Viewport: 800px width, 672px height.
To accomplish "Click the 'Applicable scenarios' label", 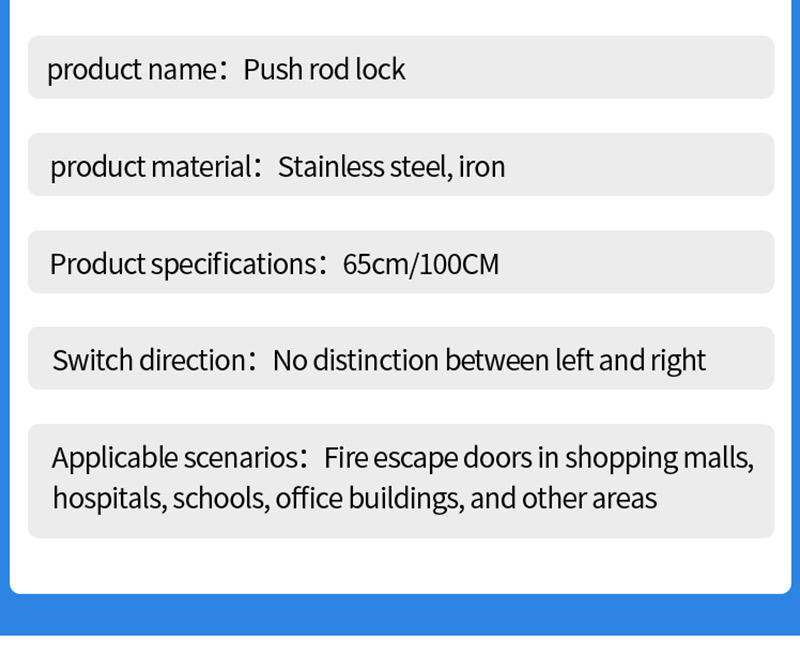I will [x=175, y=458].
